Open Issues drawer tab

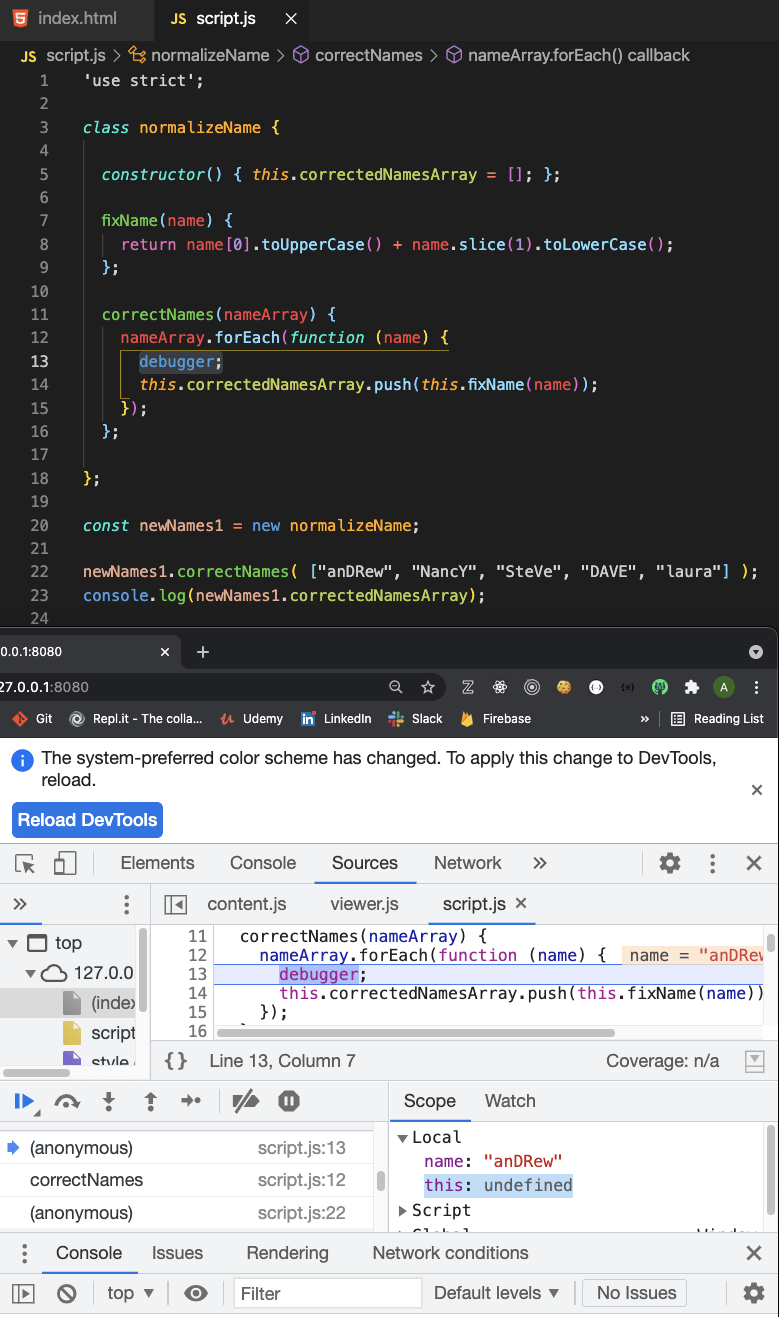(177, 1253)
